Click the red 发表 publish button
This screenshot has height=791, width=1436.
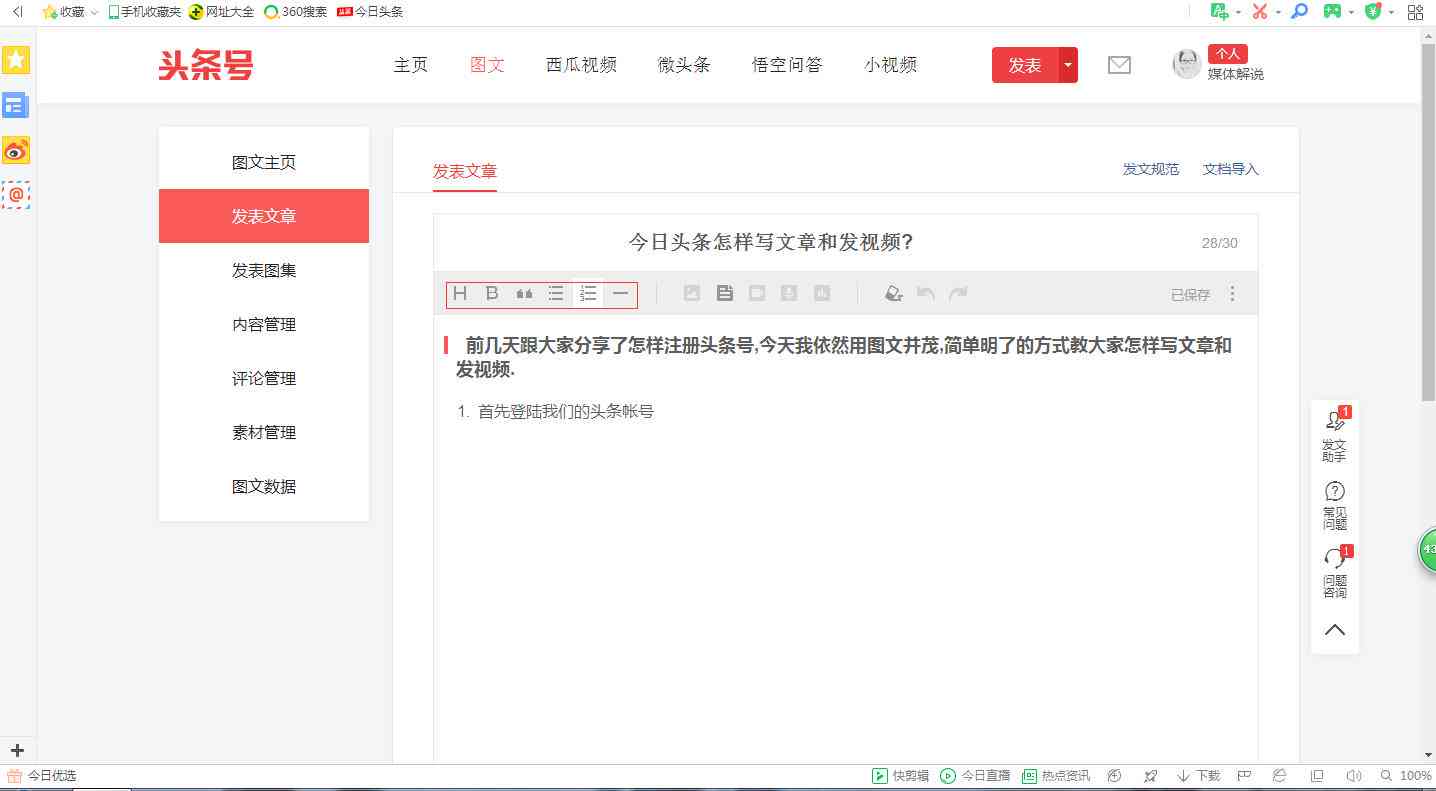coord(1025,65)
